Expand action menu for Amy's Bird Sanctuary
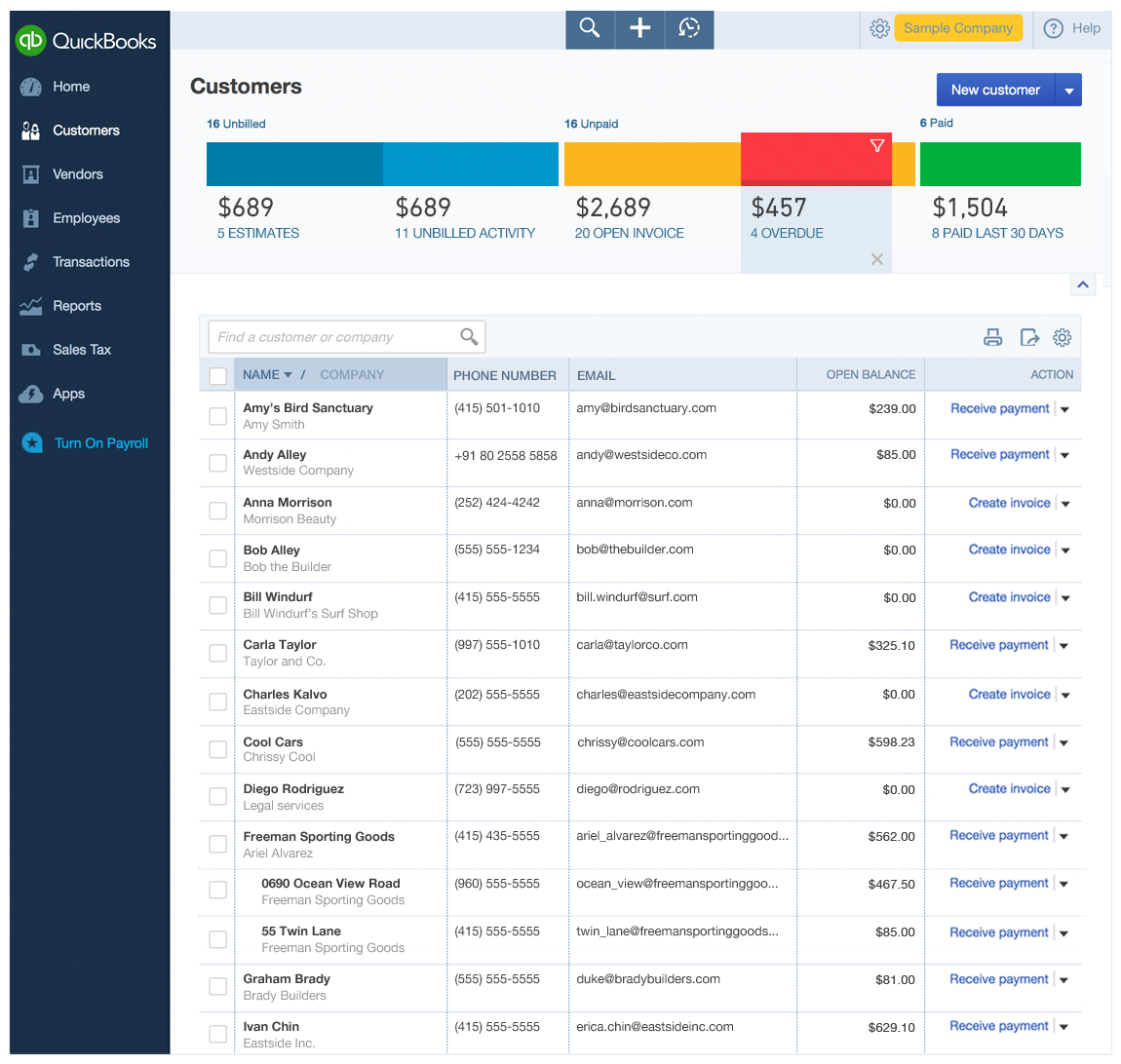 [1065, 409]
